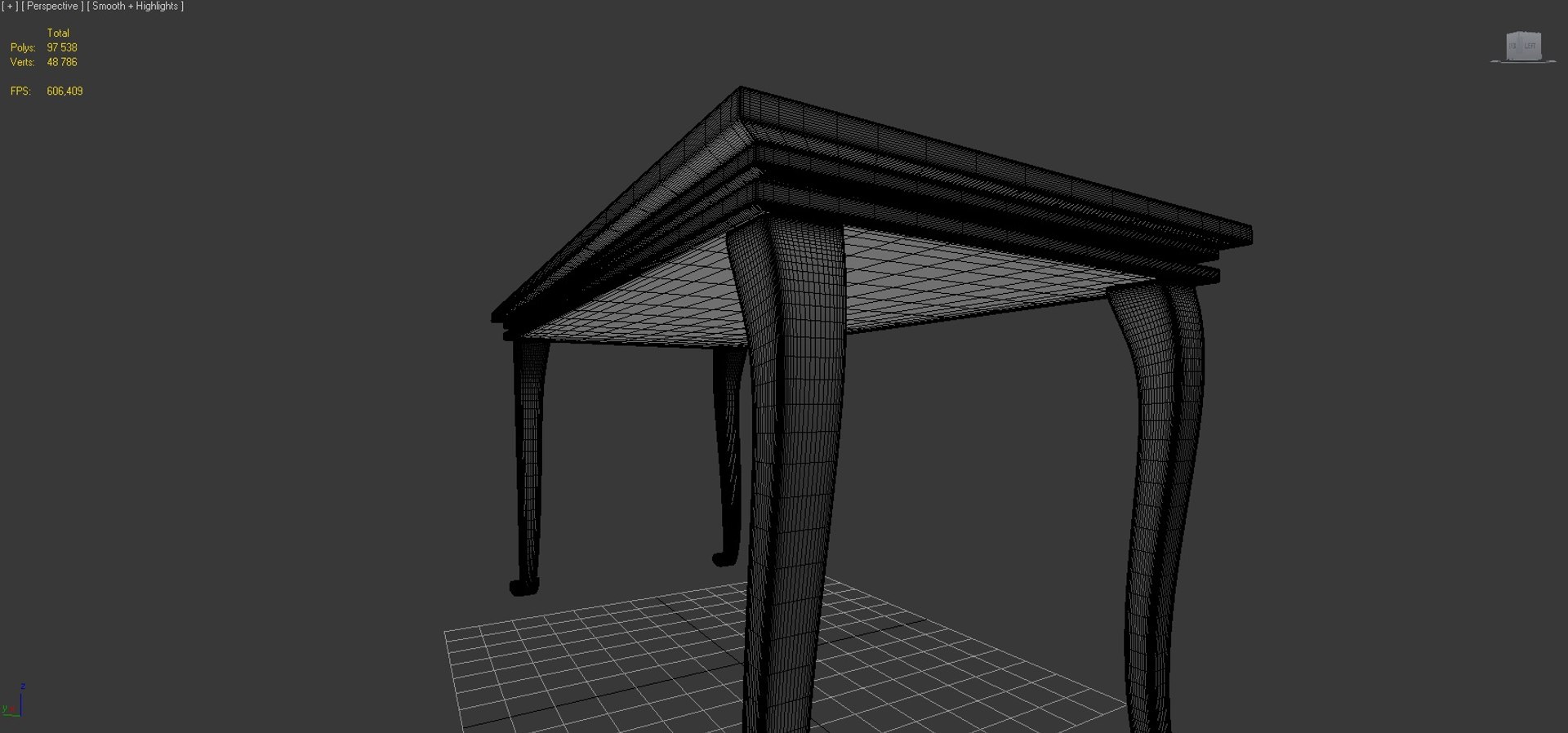
Task: Click the Total statistics header
Action: click(58, 33)
